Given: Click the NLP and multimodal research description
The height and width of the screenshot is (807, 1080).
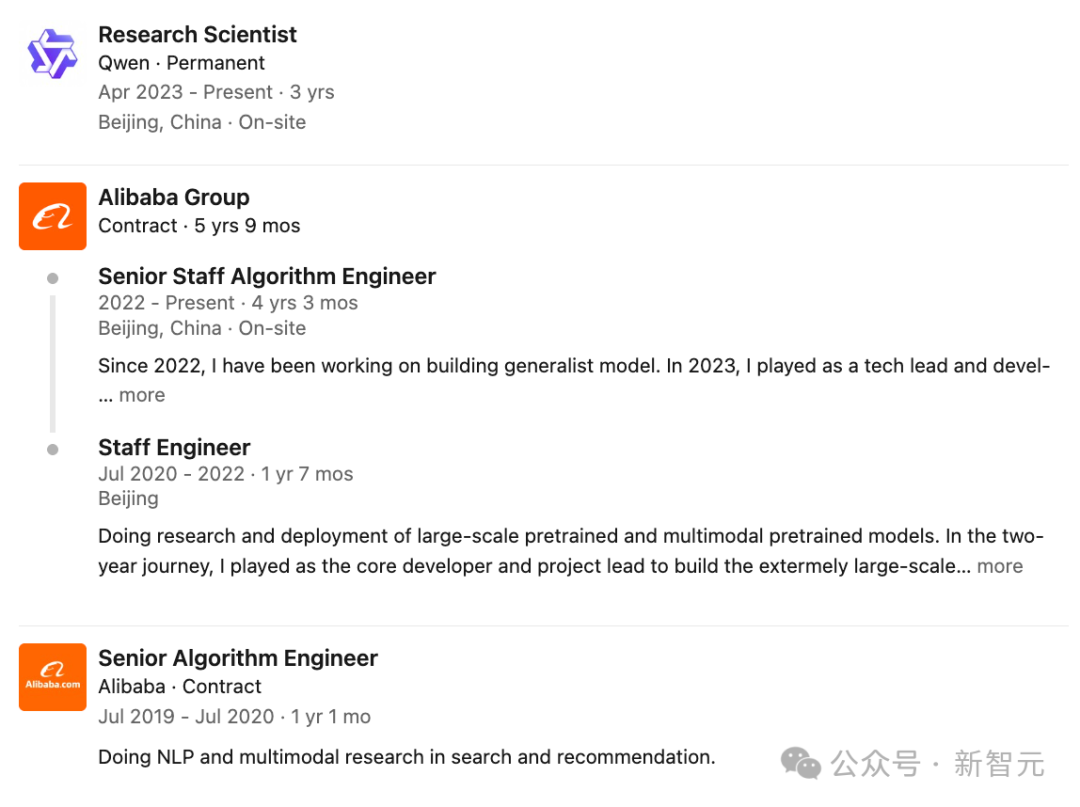Looking at the screenshot, I should [406, 757].
